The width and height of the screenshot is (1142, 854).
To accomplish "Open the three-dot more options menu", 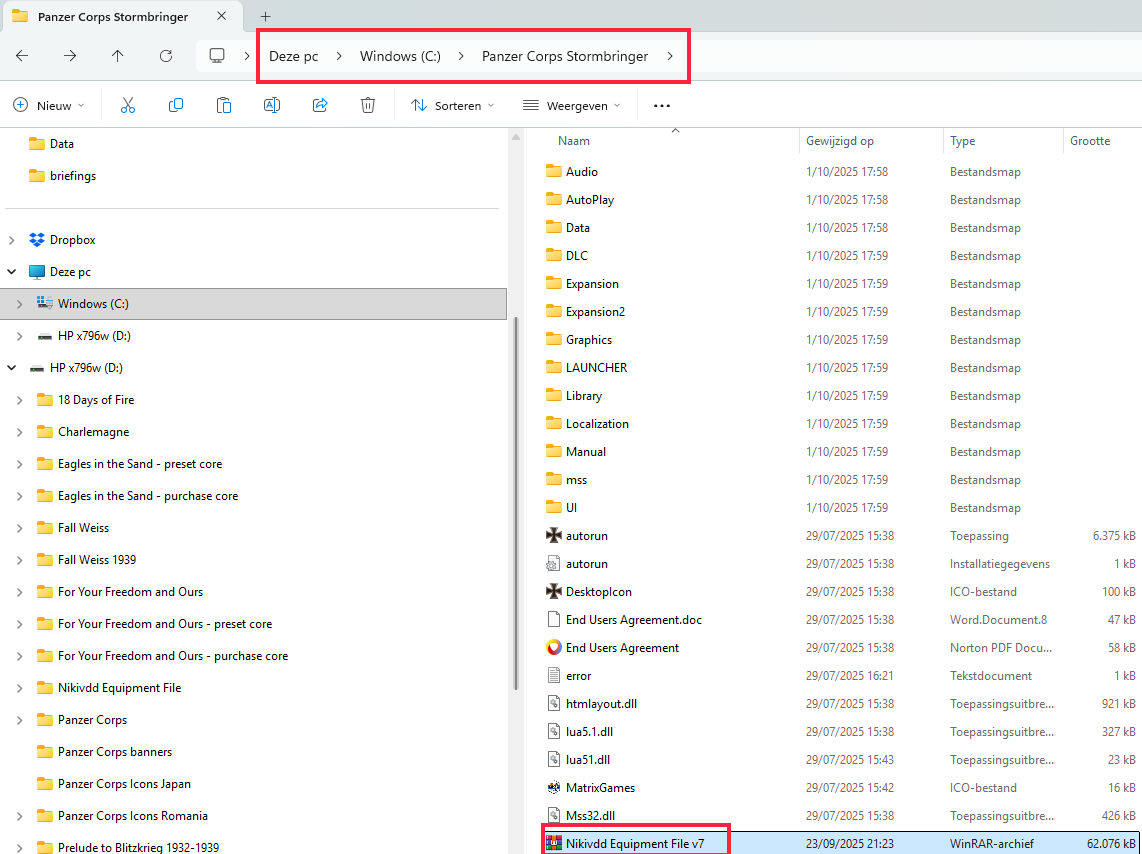I will (x=661, y=105).
